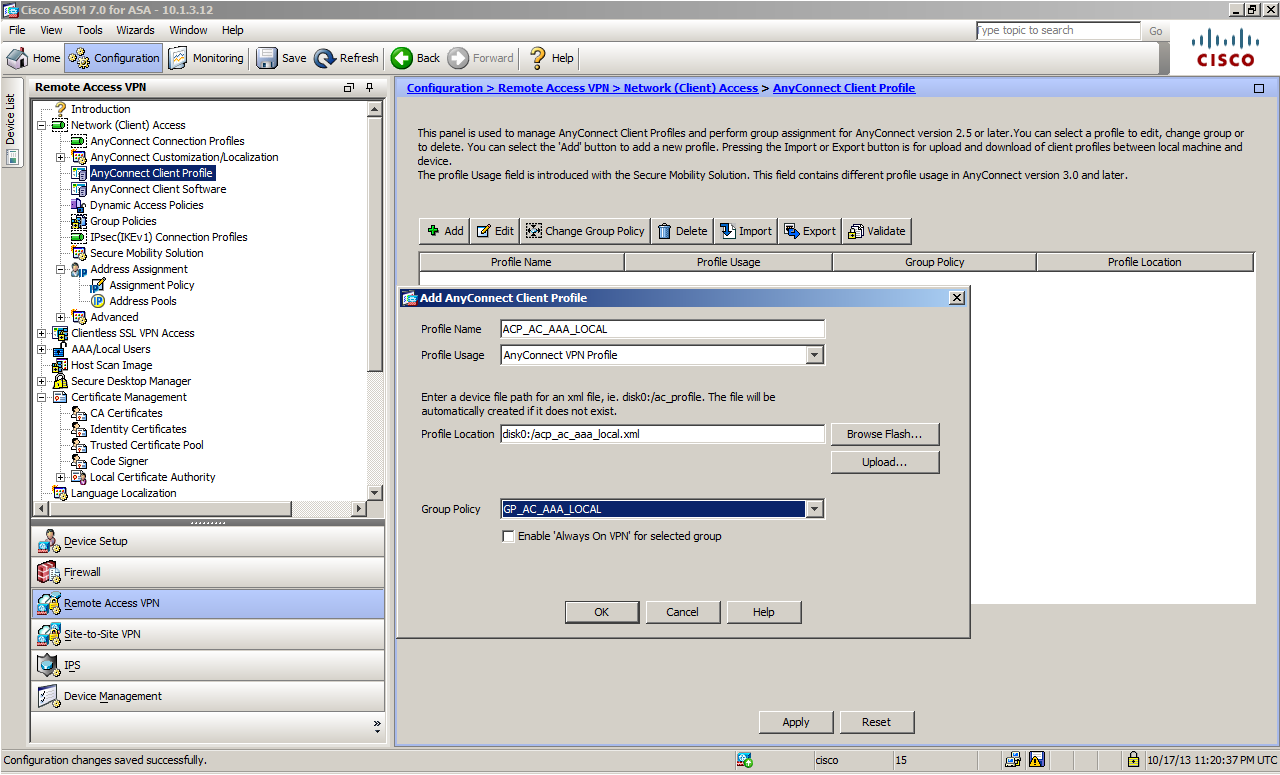Viewport: 1280px width, 775px height.
Task: Click the tree vertical scrollbar down arrow
Action: (375, 493)
